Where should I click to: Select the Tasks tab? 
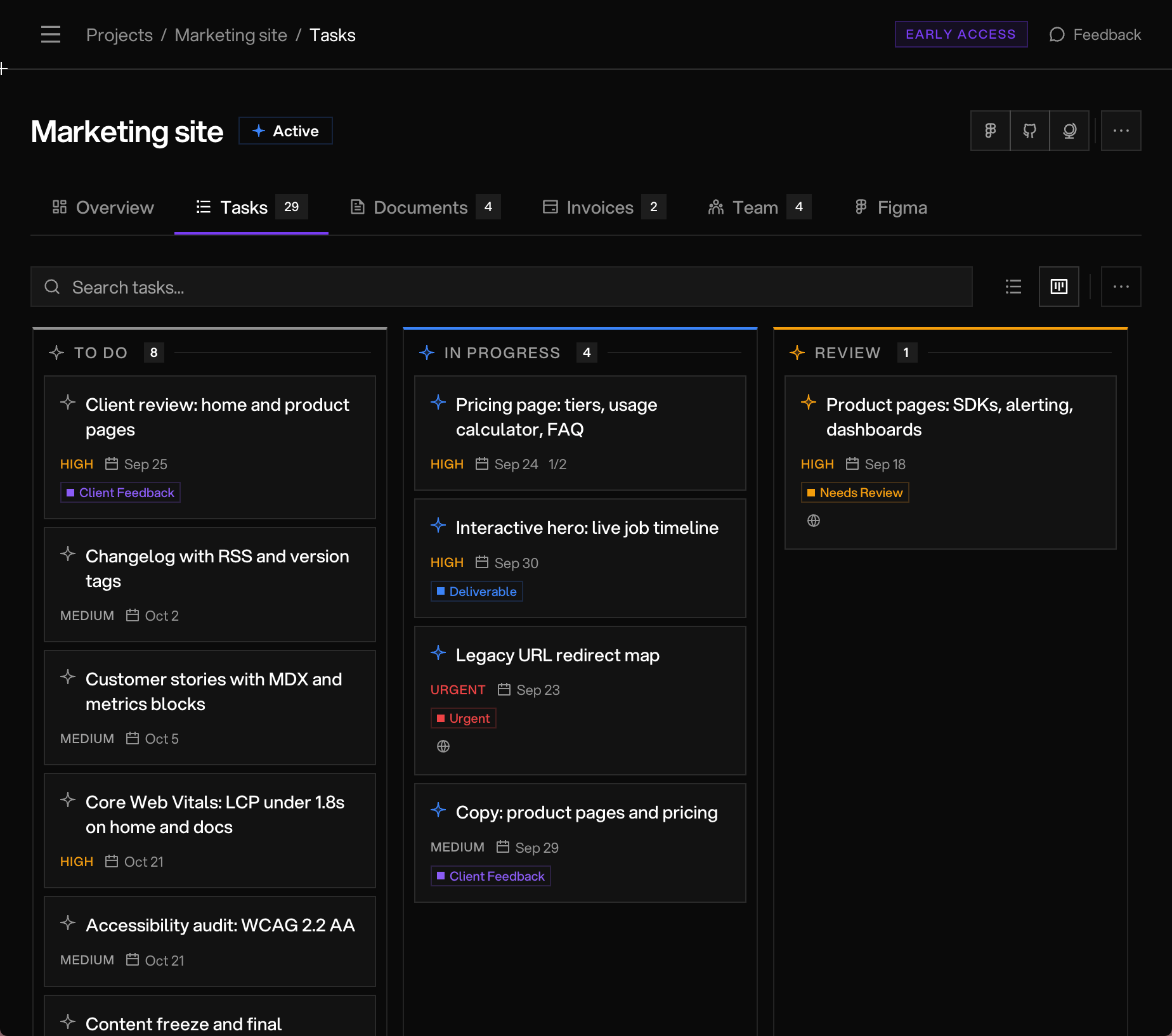[x=252, y=207]
